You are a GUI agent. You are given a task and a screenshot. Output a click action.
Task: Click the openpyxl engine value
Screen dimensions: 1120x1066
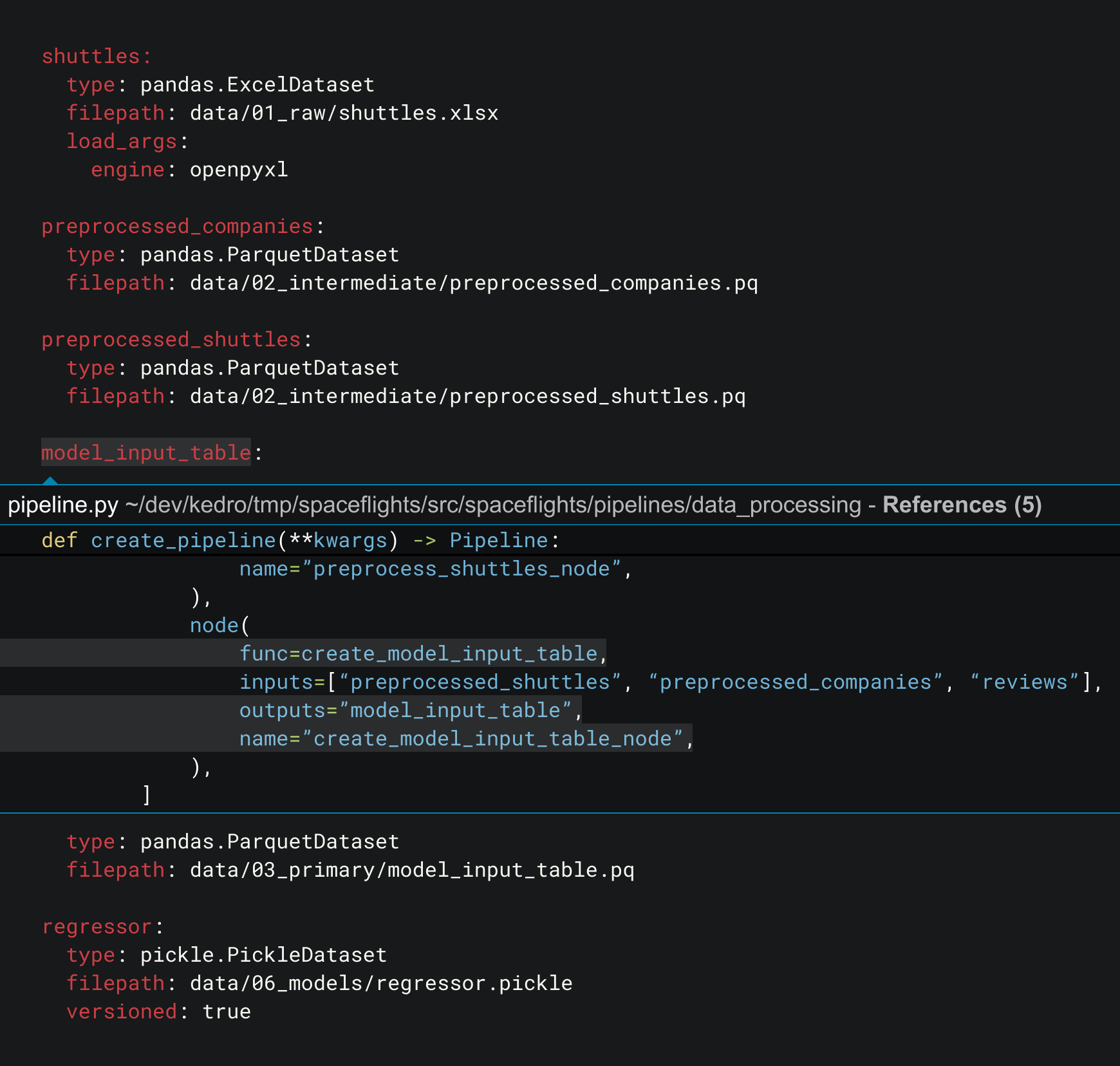[x=238, y=169]
